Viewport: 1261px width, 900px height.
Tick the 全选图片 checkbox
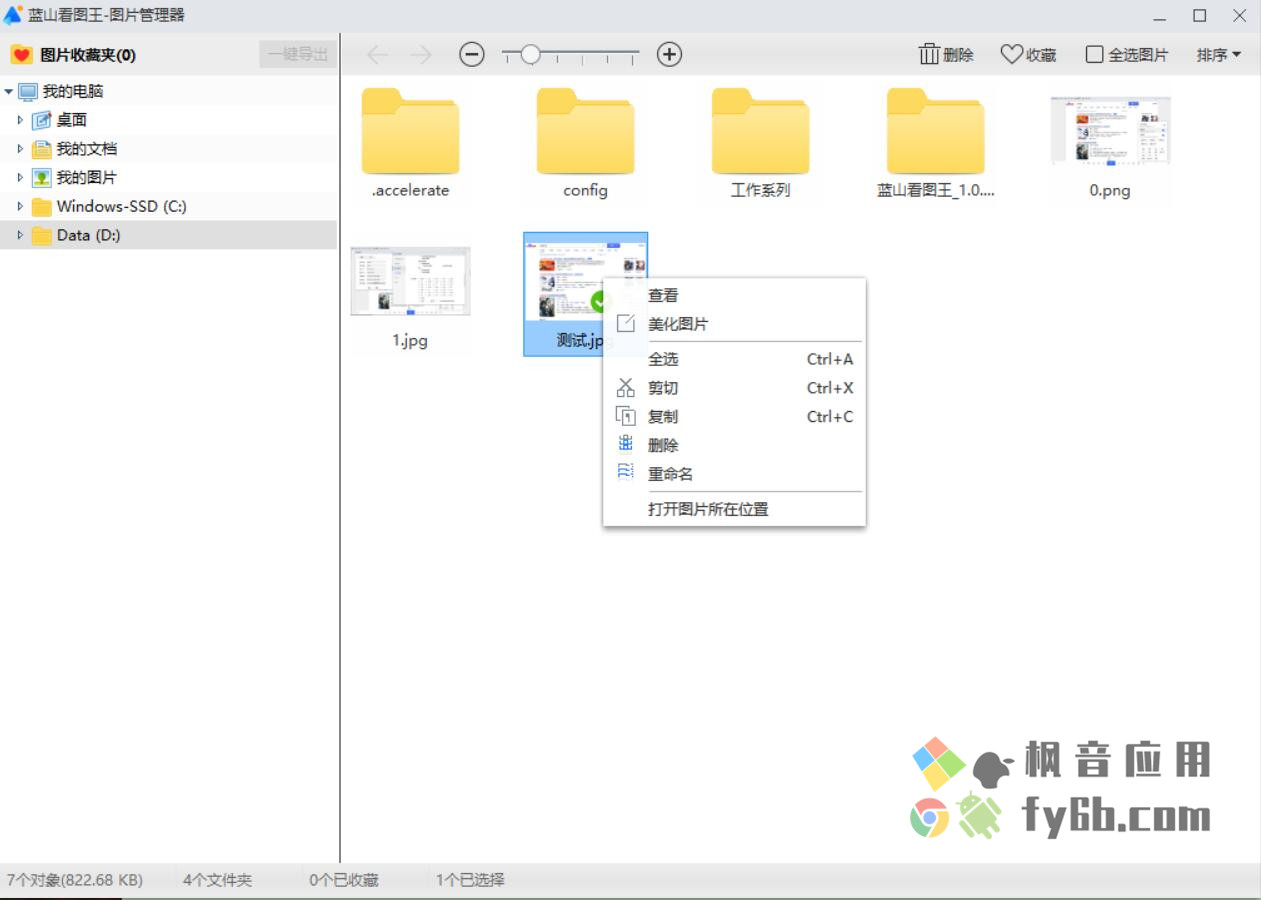[1095, 55]
